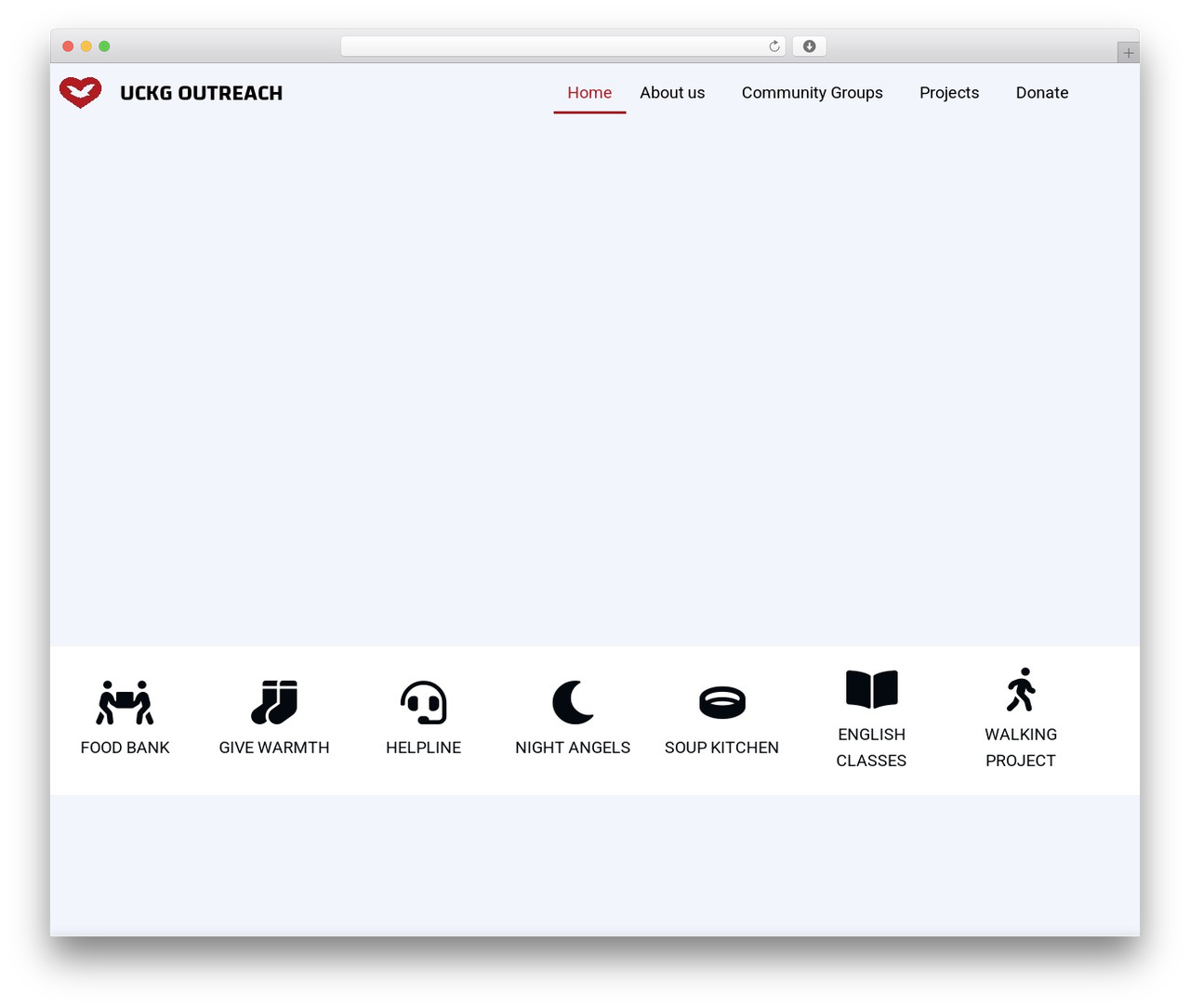The image size is (1190, 1008).
Task: Click the English Classes open book icon
Action: click(x=872, y=689)
